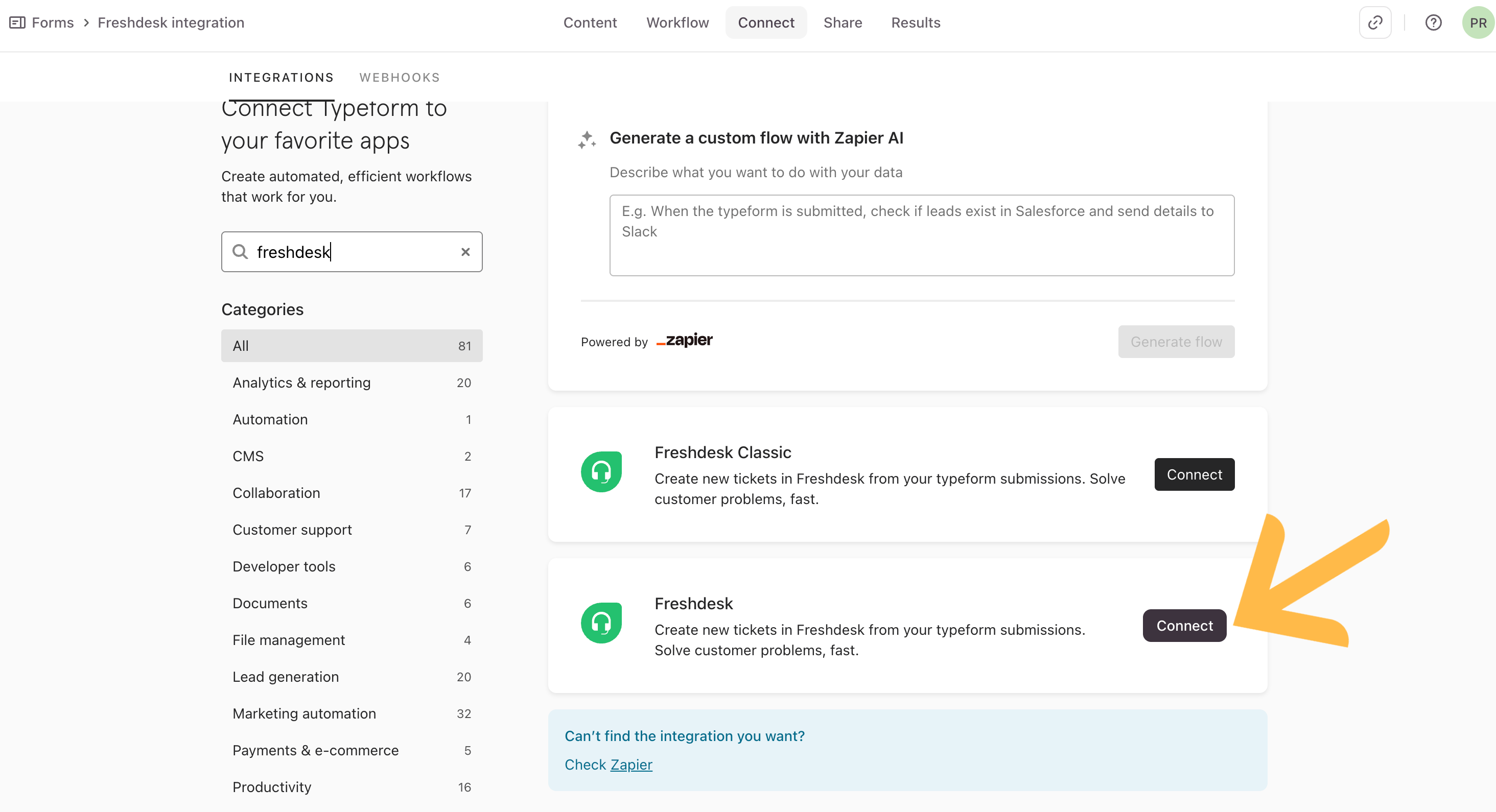Click the Forms sidebar icon in the breadcrumb
Viewport: 1496px width, 812px height.
[x=16, y=22]
